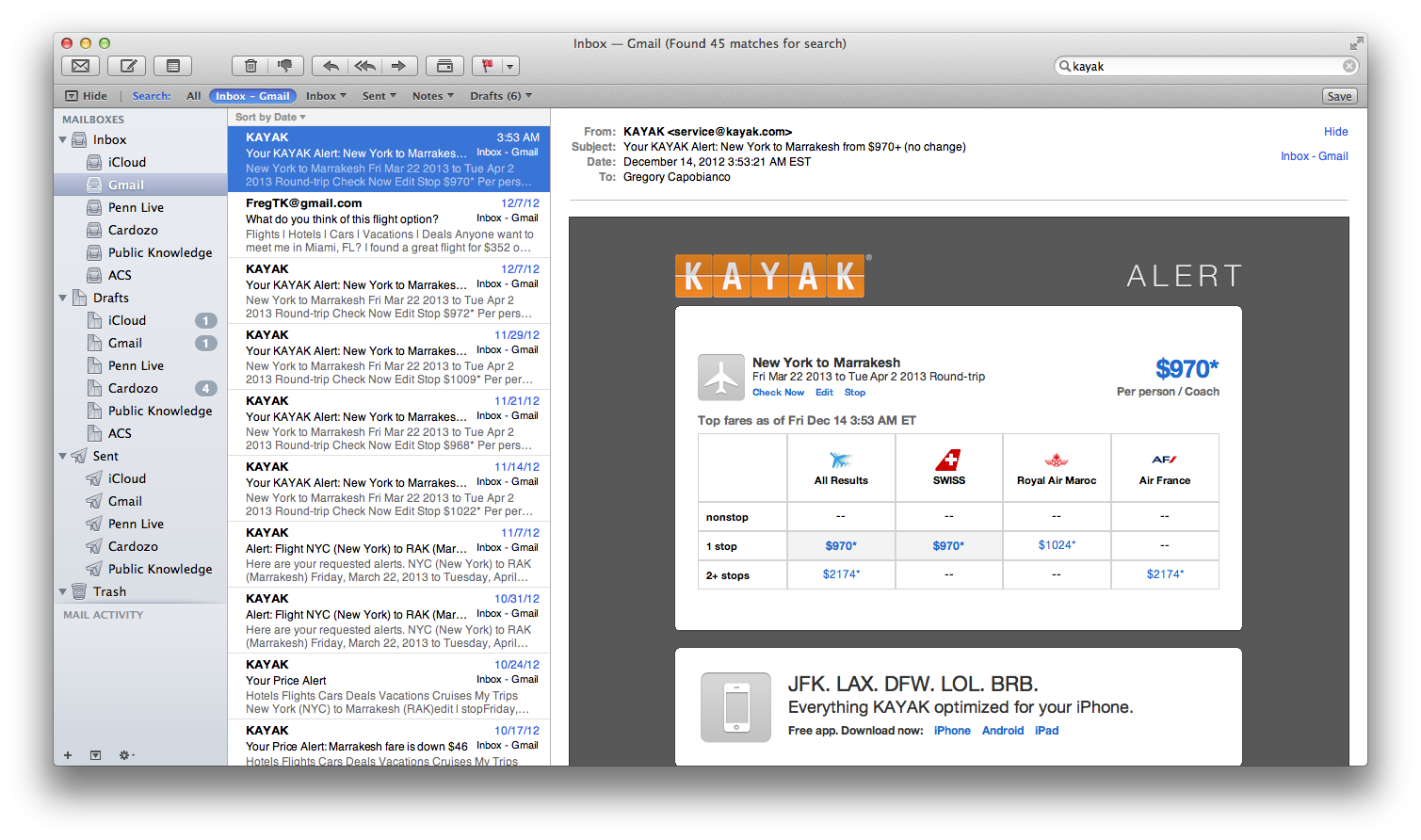Open the KAYAK flight alert dated 11/7/12
The image size is (1421, 840).
(x=389, y=555)
